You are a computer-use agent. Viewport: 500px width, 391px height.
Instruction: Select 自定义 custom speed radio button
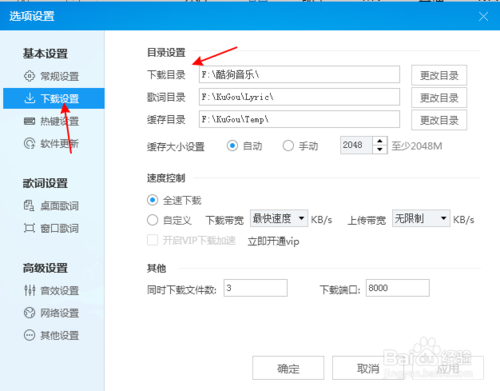coord(152,220)
